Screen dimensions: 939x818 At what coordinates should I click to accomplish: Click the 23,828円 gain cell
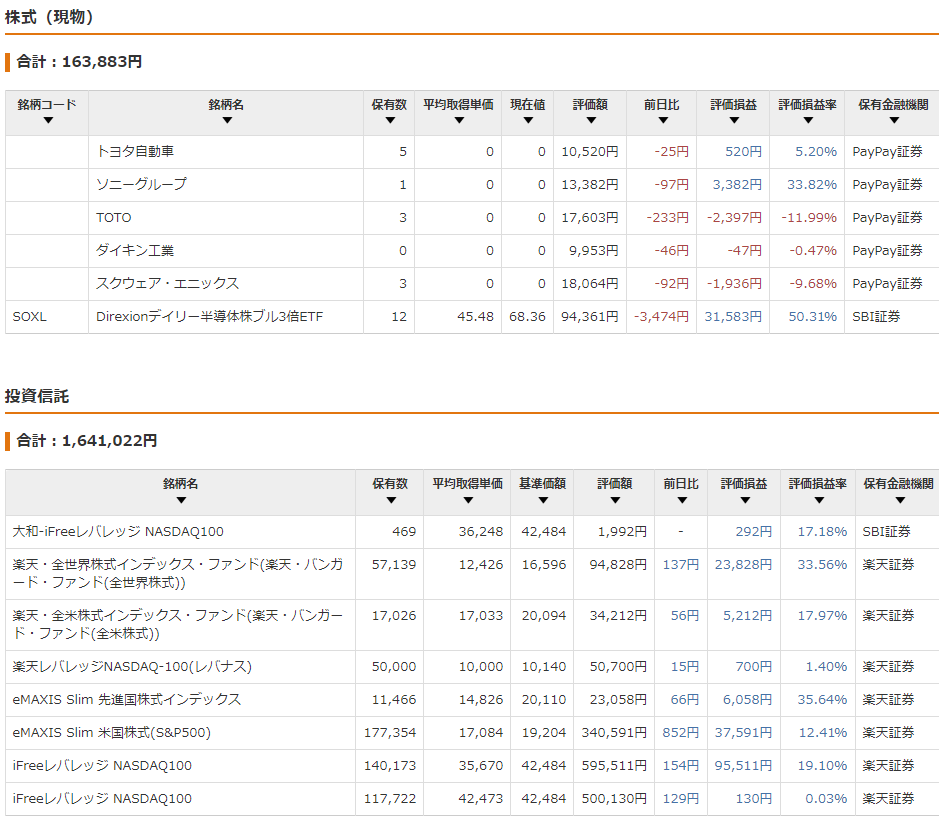743,564
